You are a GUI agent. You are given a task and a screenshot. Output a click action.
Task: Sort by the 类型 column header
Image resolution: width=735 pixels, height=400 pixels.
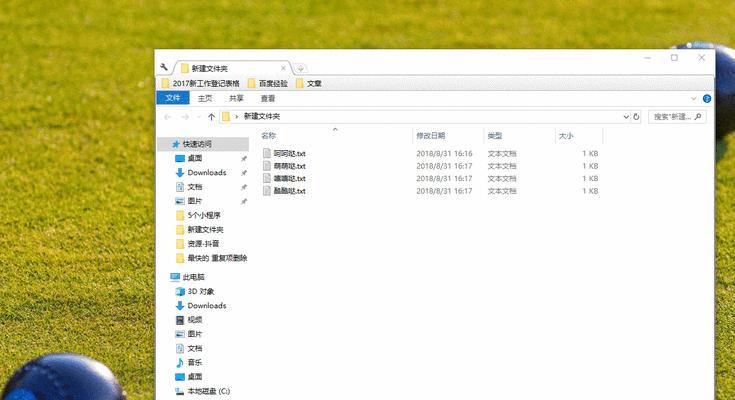pos(495,136)
